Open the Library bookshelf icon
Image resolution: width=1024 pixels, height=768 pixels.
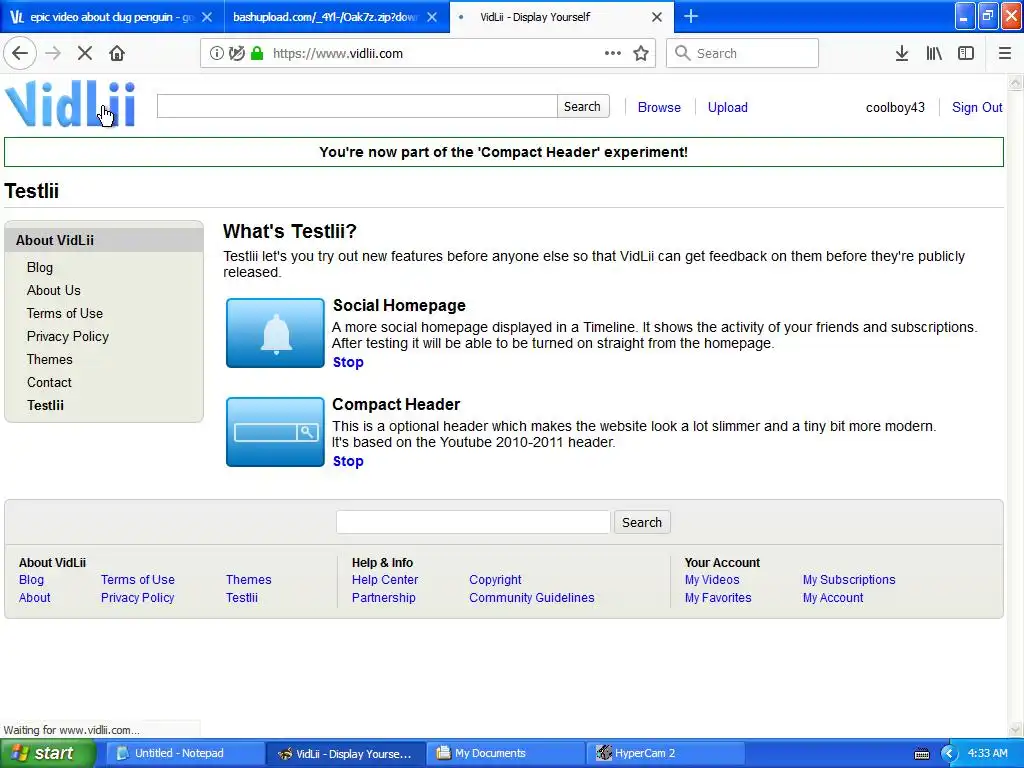934,53
